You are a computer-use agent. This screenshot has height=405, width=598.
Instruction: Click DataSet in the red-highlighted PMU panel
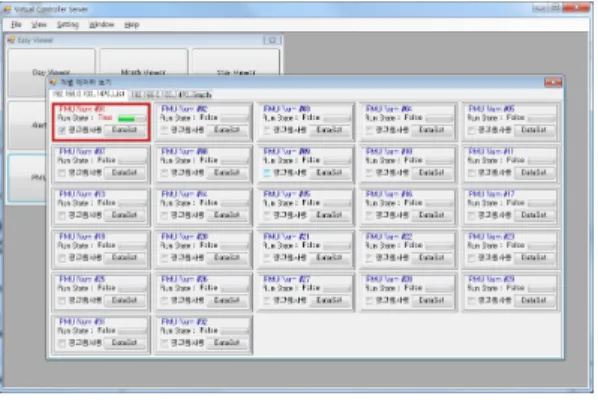click(124, 130)
